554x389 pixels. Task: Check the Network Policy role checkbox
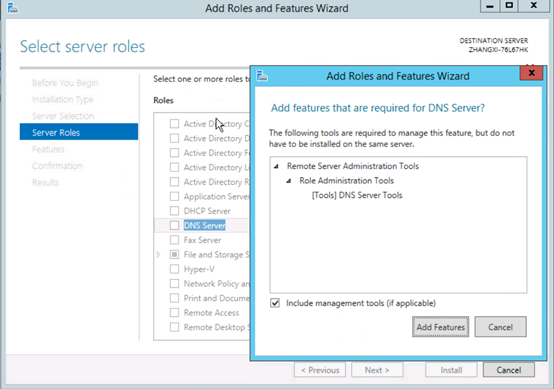click(x=175, y=284)
